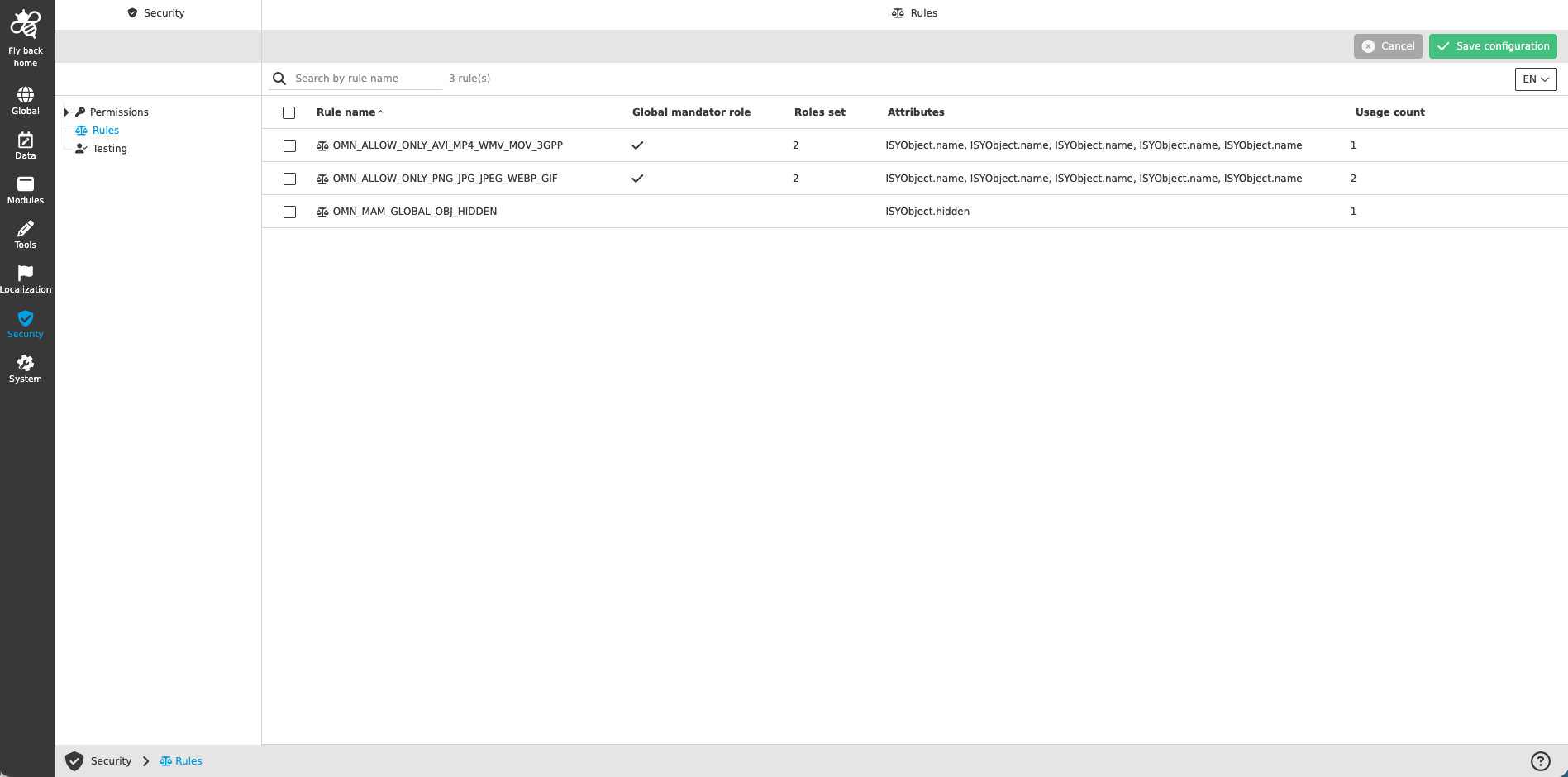The height and width of the screenshot is (777, 1568).
Task: Click the scale icon of OMN_ALLOW_ONLY_AVI_MP4_WMV_MOV_3GPP
Action: click(x=322, y=145)
